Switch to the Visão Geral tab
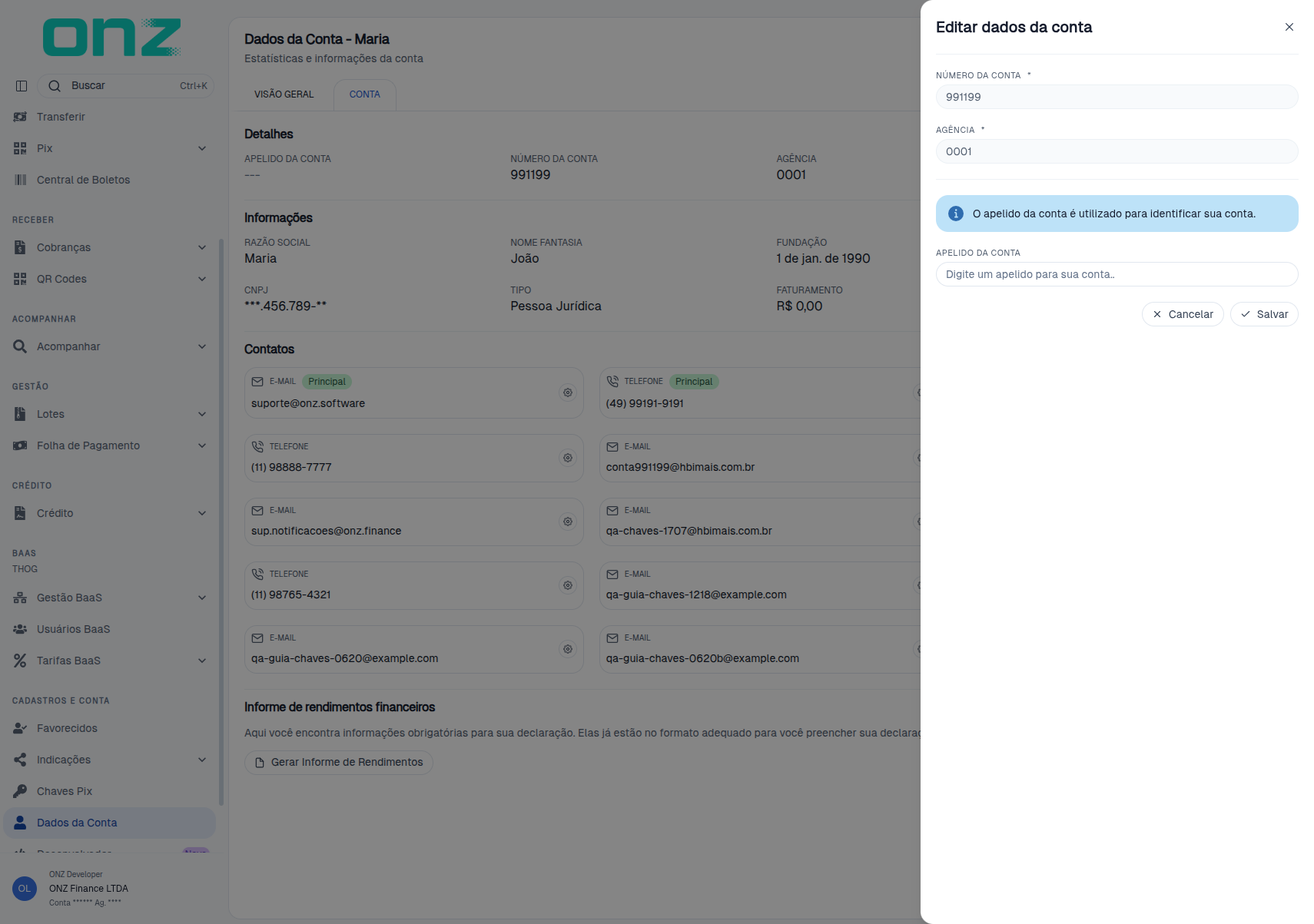The image size is (1314, 924). [x=284, y=94]
